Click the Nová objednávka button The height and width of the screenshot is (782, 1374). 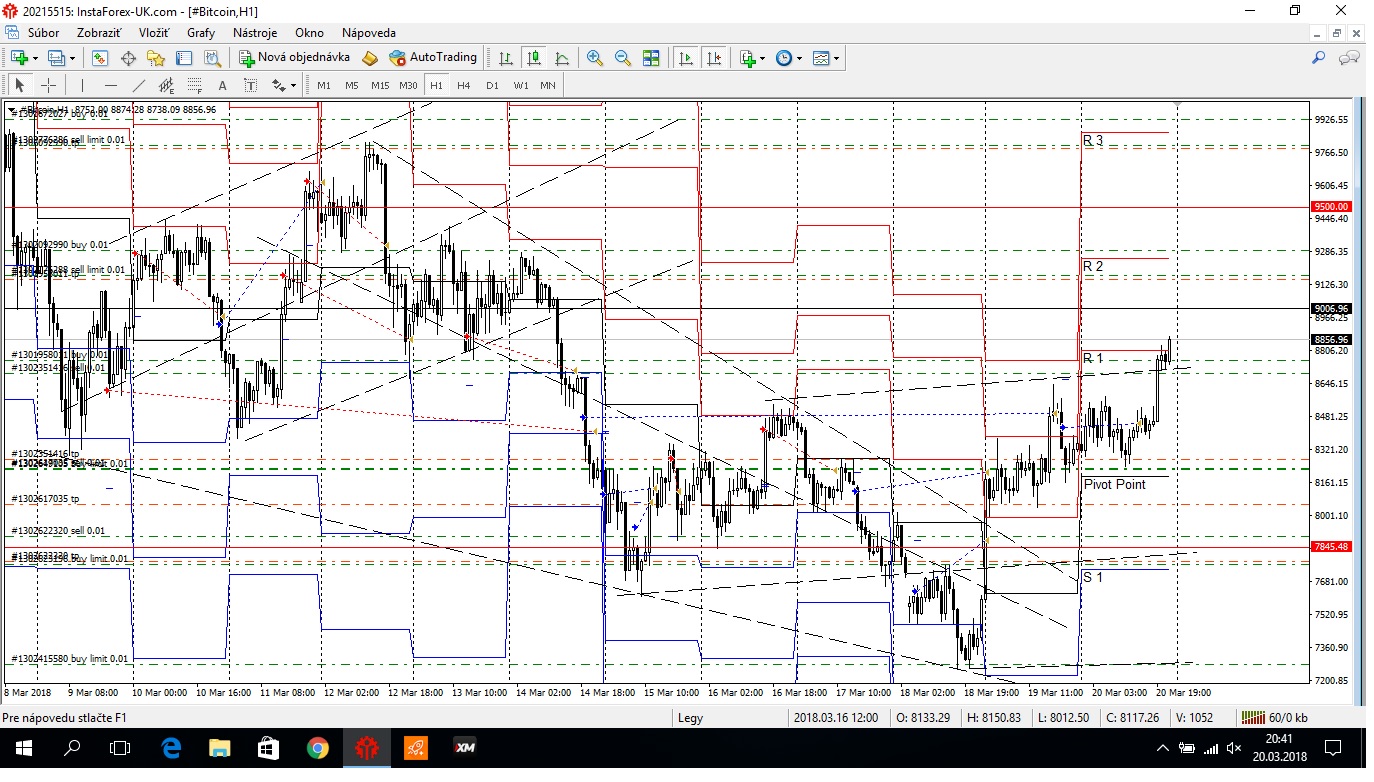(308, 58)
